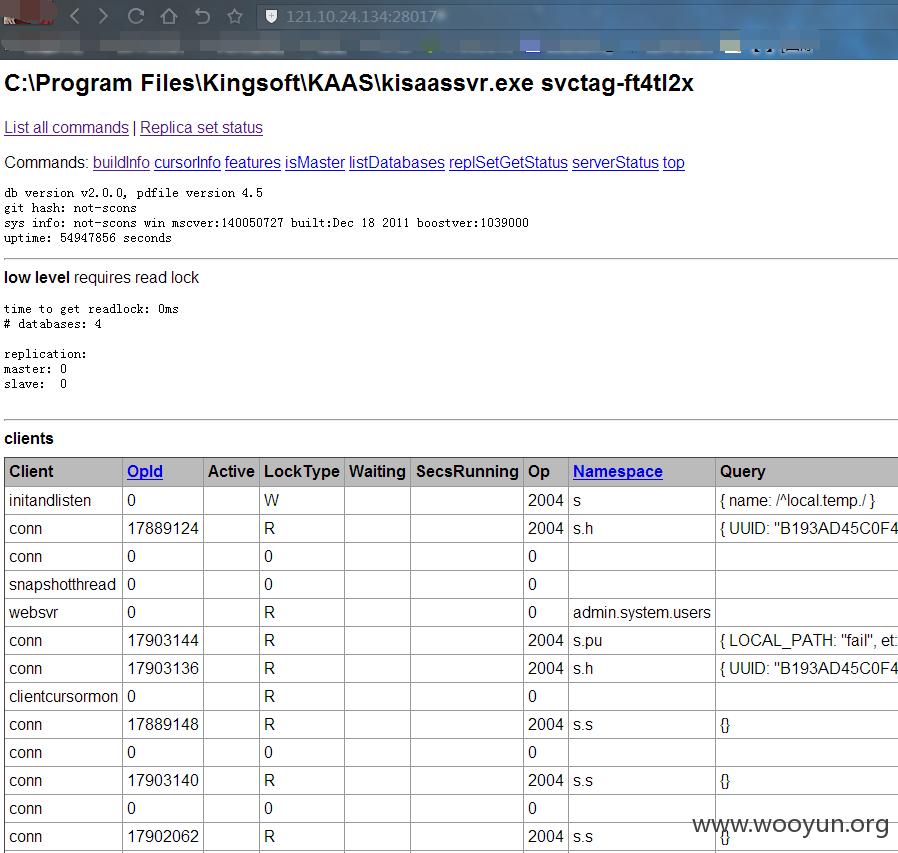Click the uptime 54947856 seconds line

click(88, 238)
